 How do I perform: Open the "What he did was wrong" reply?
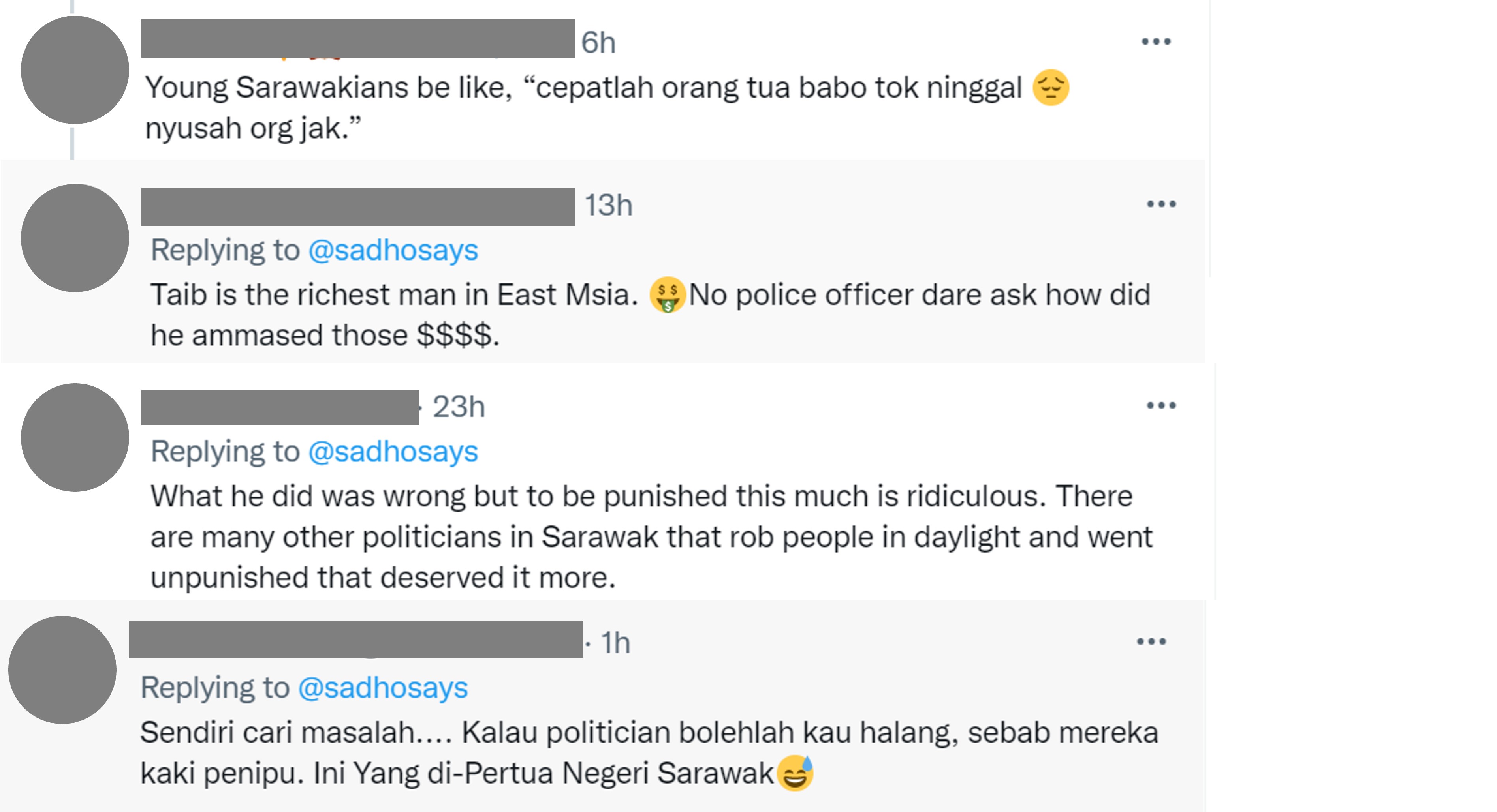point(639,537)
